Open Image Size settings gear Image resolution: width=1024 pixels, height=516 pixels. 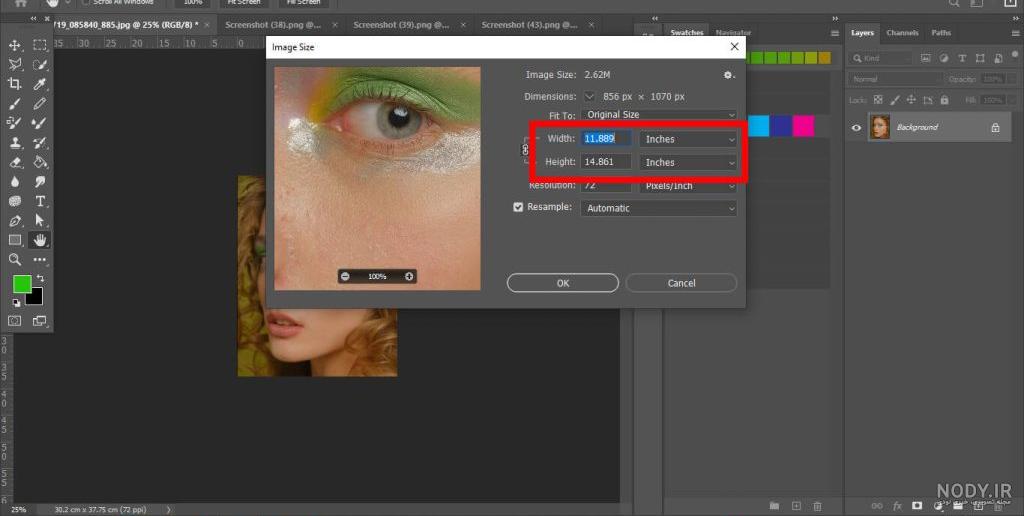click(728, 75)
